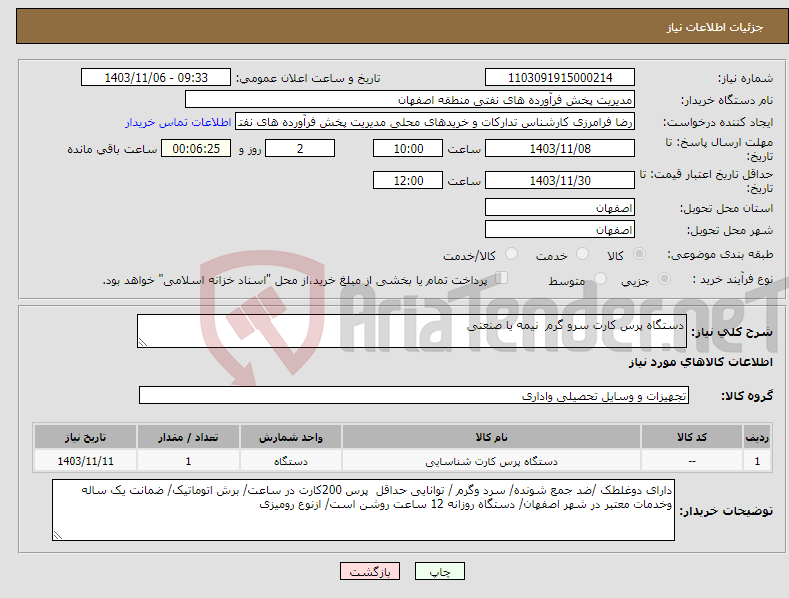Toggle the اسناد خزانه اسلامی payment checkbox
This screenshot has width=789, height=598.
click(502, 278)
